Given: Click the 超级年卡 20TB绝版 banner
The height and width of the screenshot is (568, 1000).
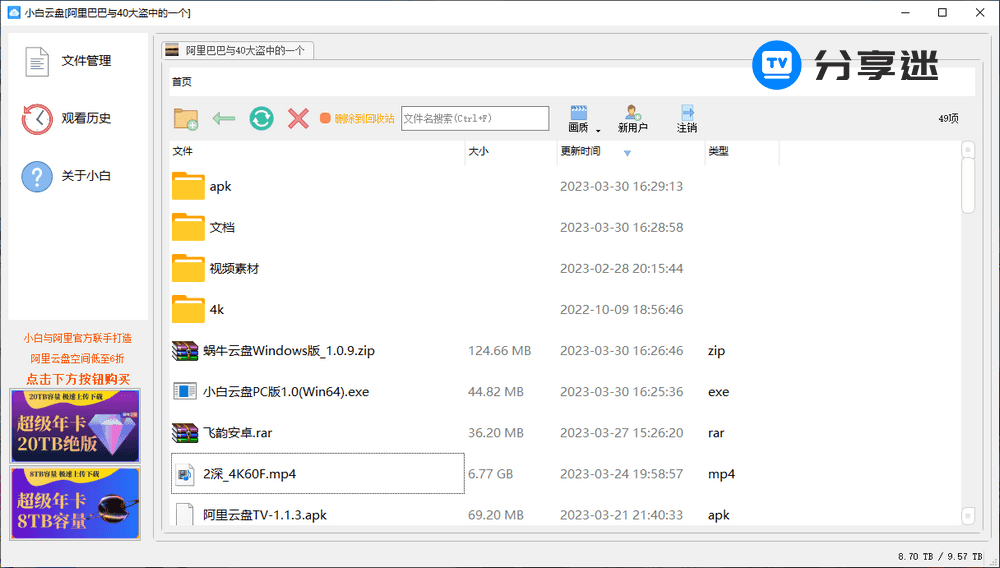Looking at the screenshot, I should [x=75, y=425].
